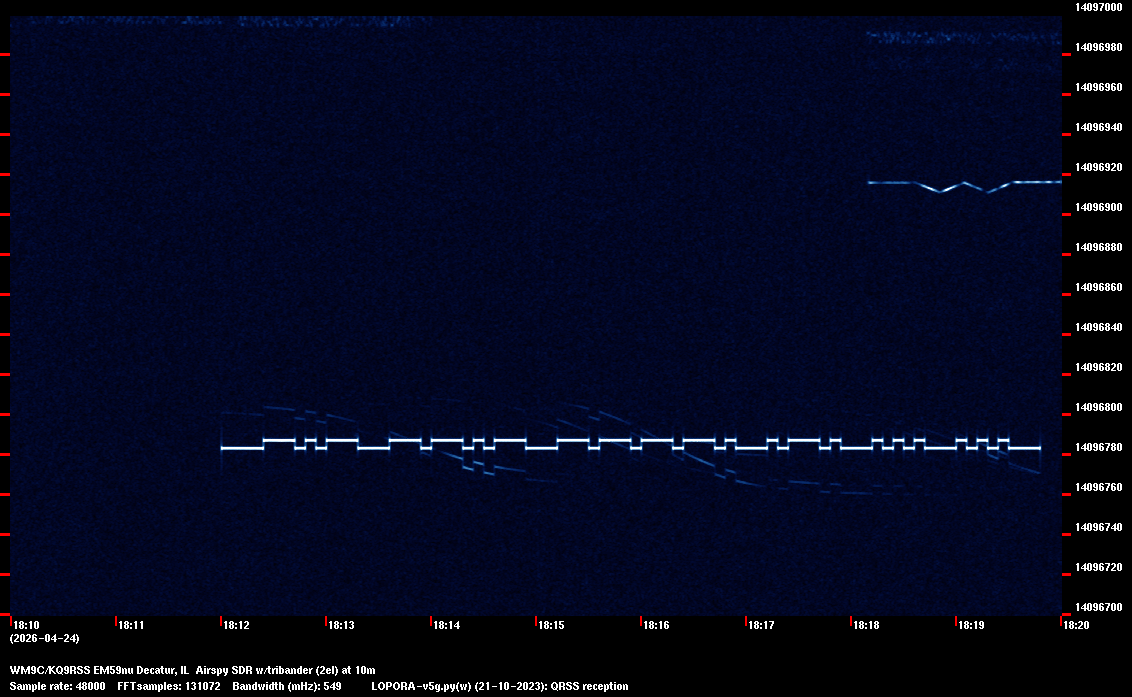Image resolution: width=1132 pixels, height=697 pixels.
Task: Click the LOPORA-v5g.py QRSS reception text
Action: pyautogui.click(x=499, y=686)
